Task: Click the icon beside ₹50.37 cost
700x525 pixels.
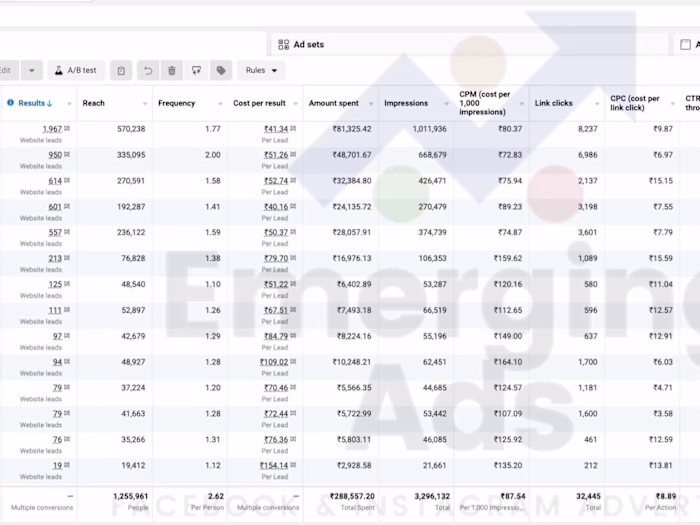Action: (293, 232)
